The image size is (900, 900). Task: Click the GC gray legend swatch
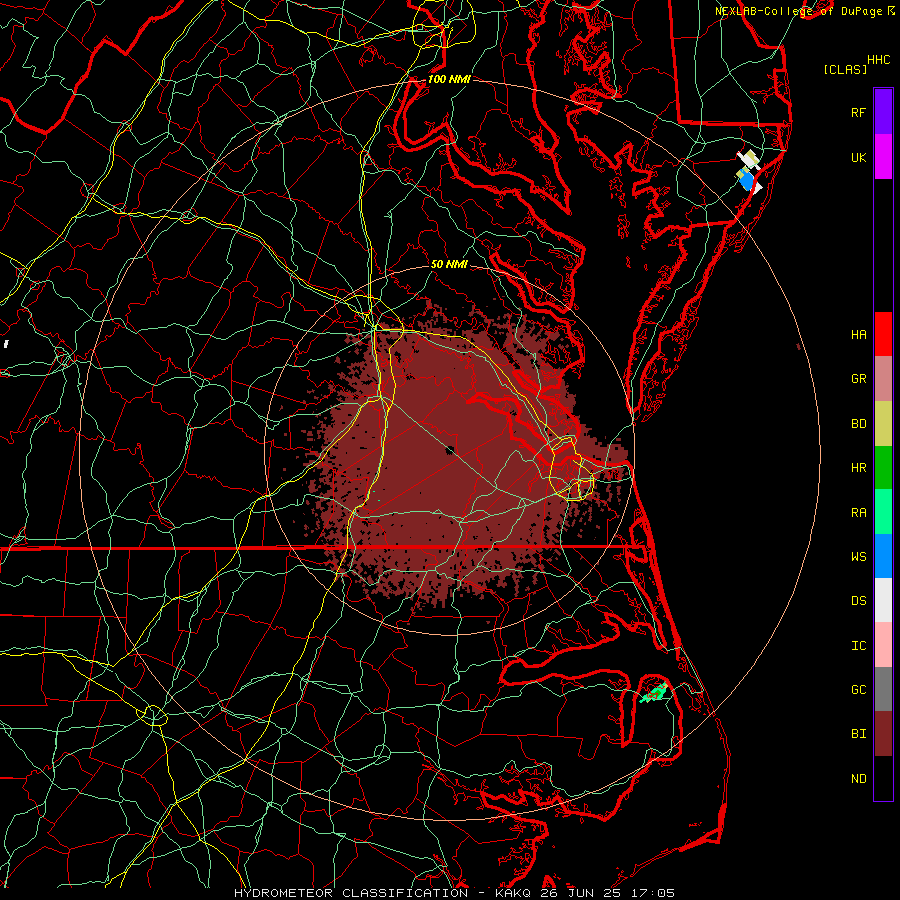coord(883,689)
